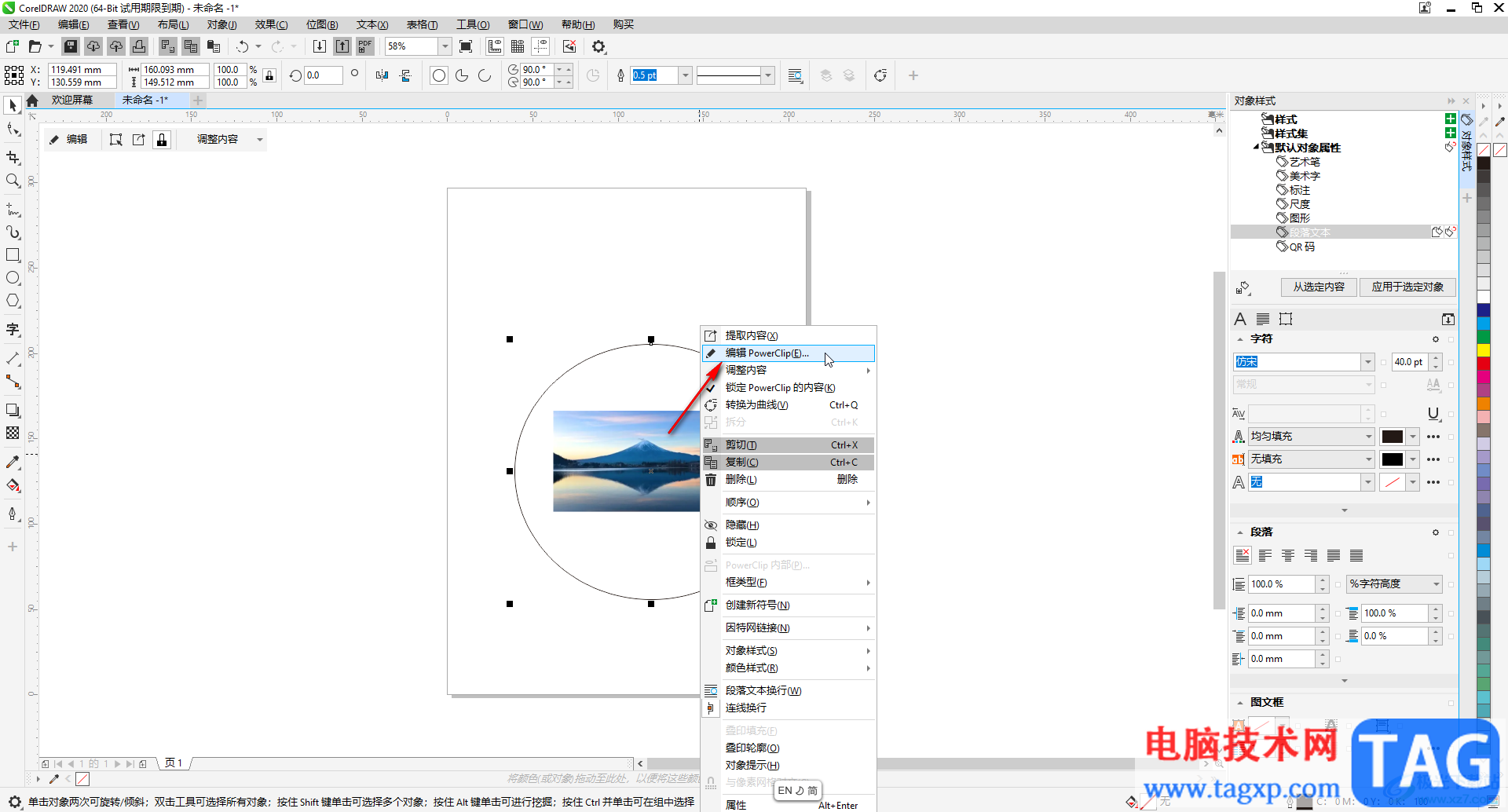Screen dimensions: 1508x812
Task: Select the Transparency checkerboard tool
Action: 13,433
